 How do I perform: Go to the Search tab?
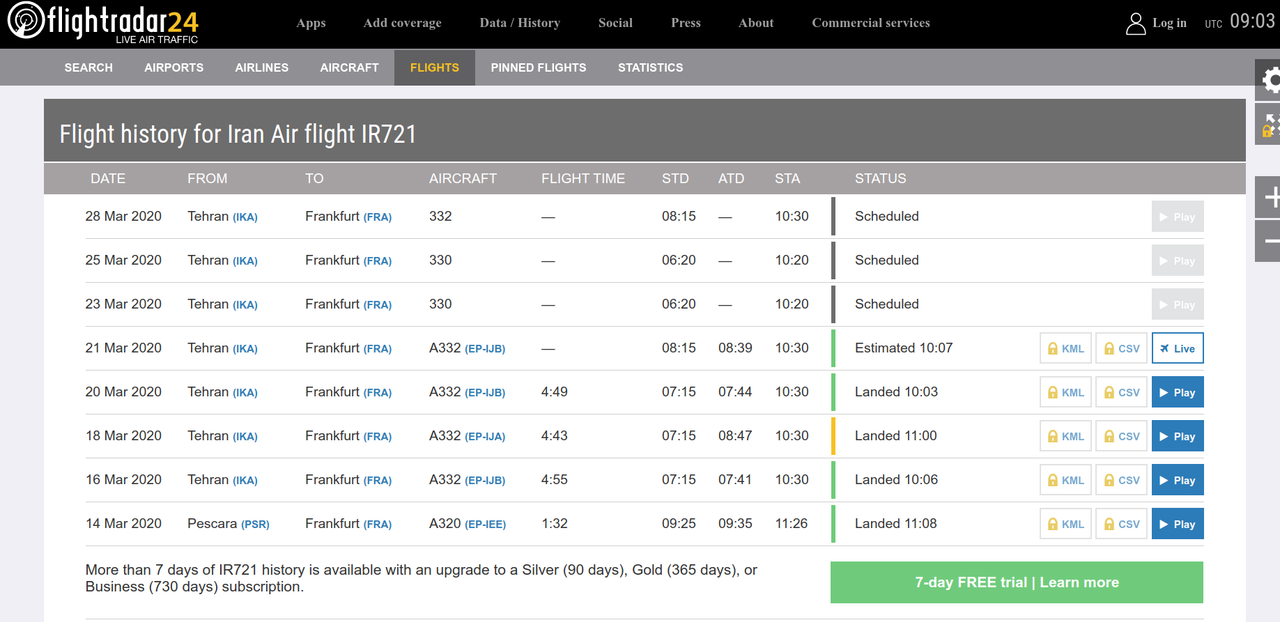[88, 68]
